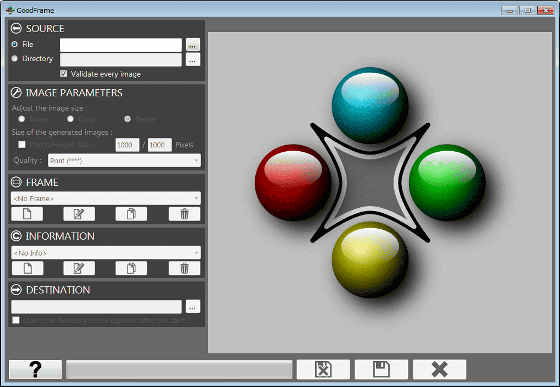Toggle the Validate every image checkbox
Image resolution: width=560 pixels, height=387 pixels.
tap(64, 74)
